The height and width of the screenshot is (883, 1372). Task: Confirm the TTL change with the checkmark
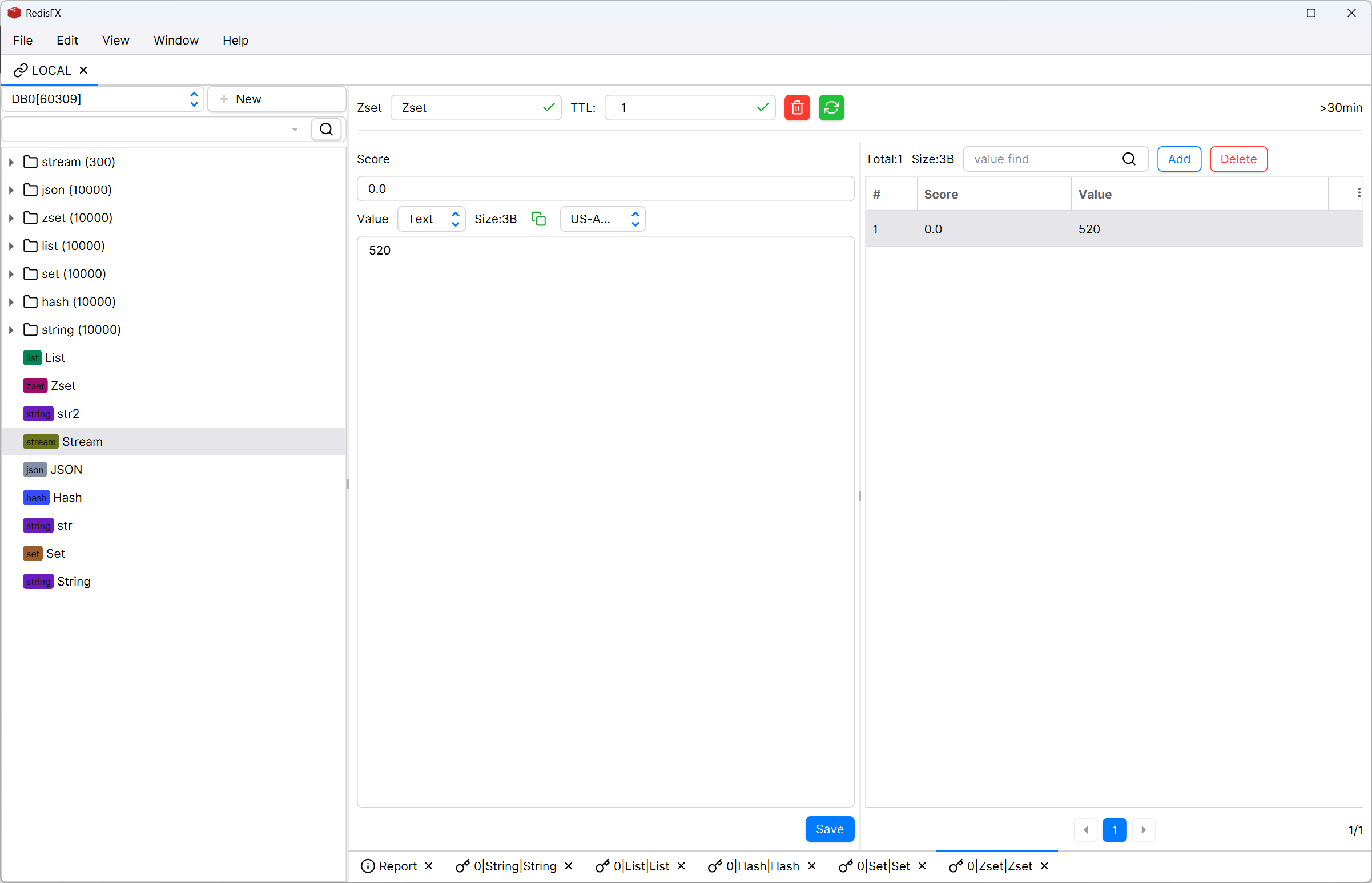762,107
